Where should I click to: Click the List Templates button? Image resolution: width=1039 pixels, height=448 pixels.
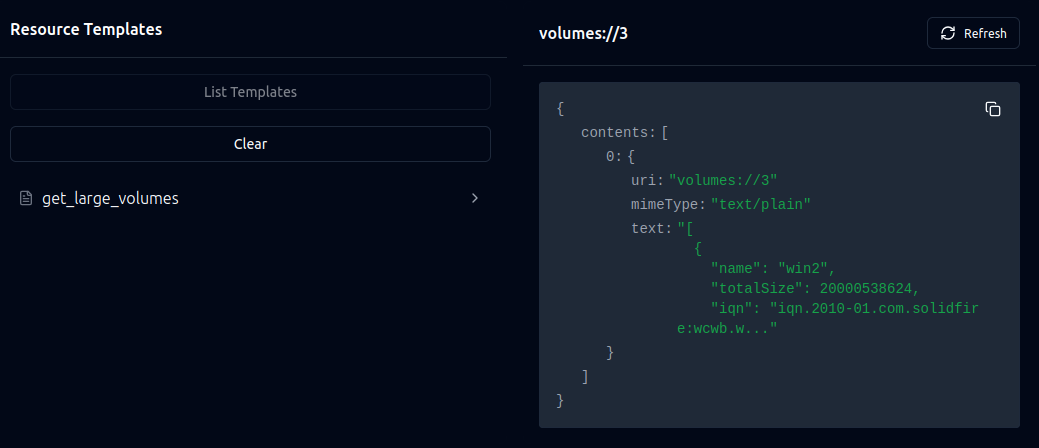tap(250, 92)
